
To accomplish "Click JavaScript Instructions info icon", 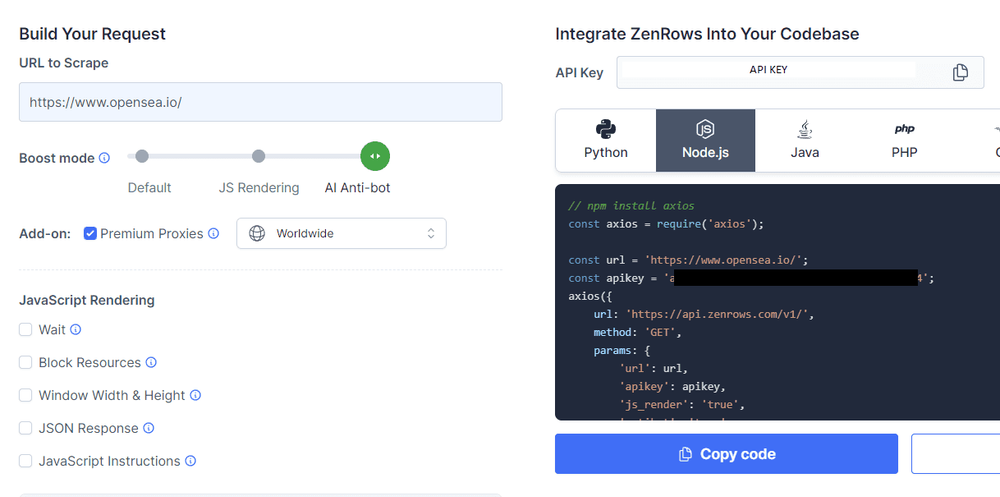I will click(x=190, y=461).
